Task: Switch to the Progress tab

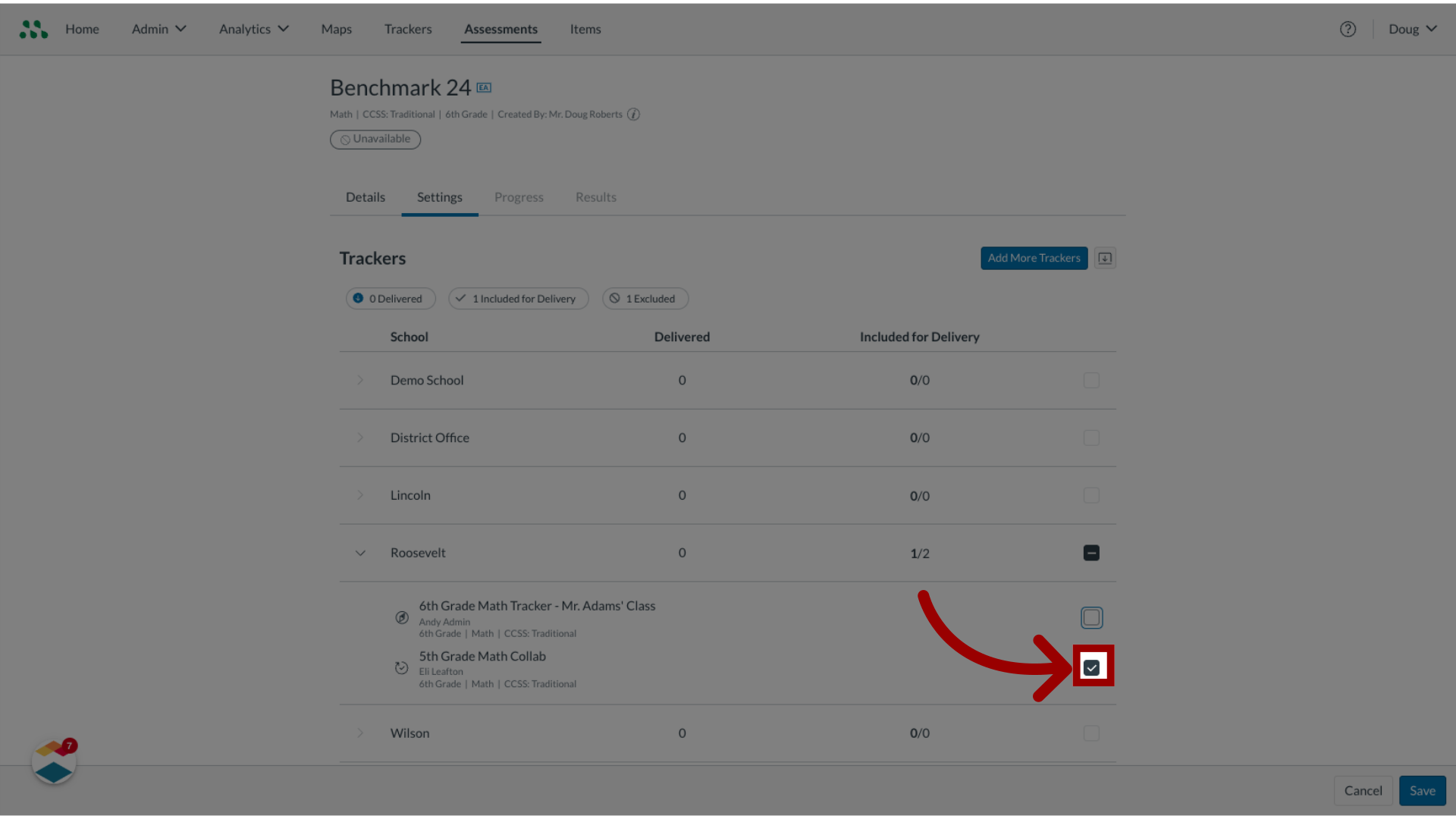Action: point(519,197)
